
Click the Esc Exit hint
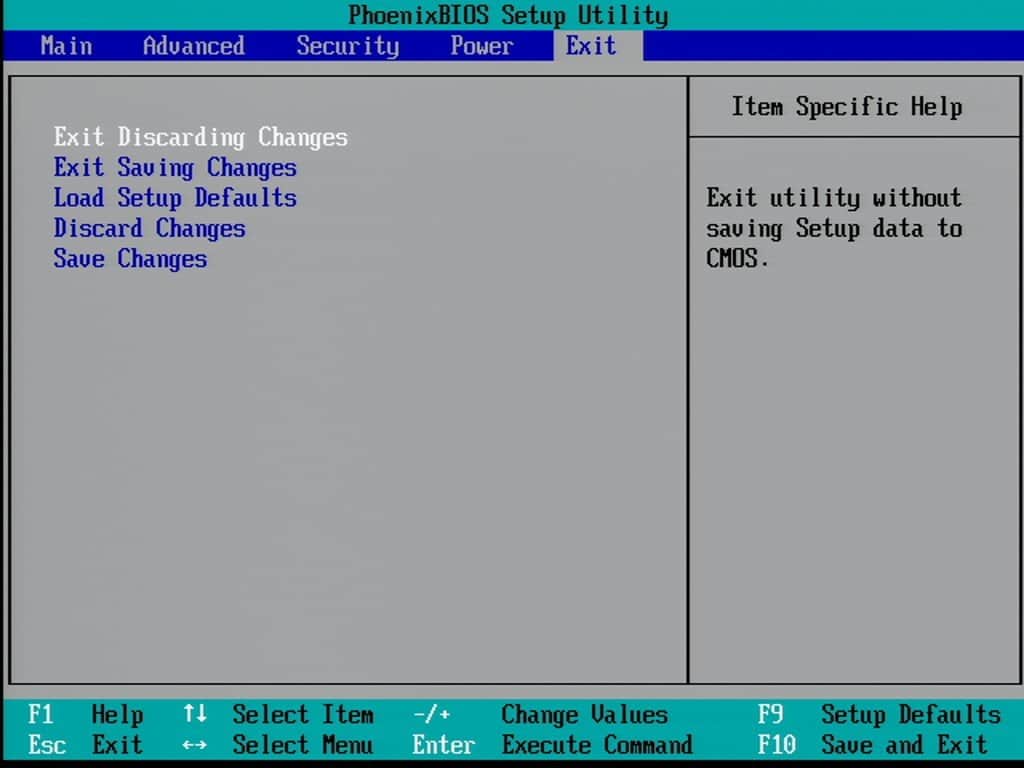(x=86, y=744)
